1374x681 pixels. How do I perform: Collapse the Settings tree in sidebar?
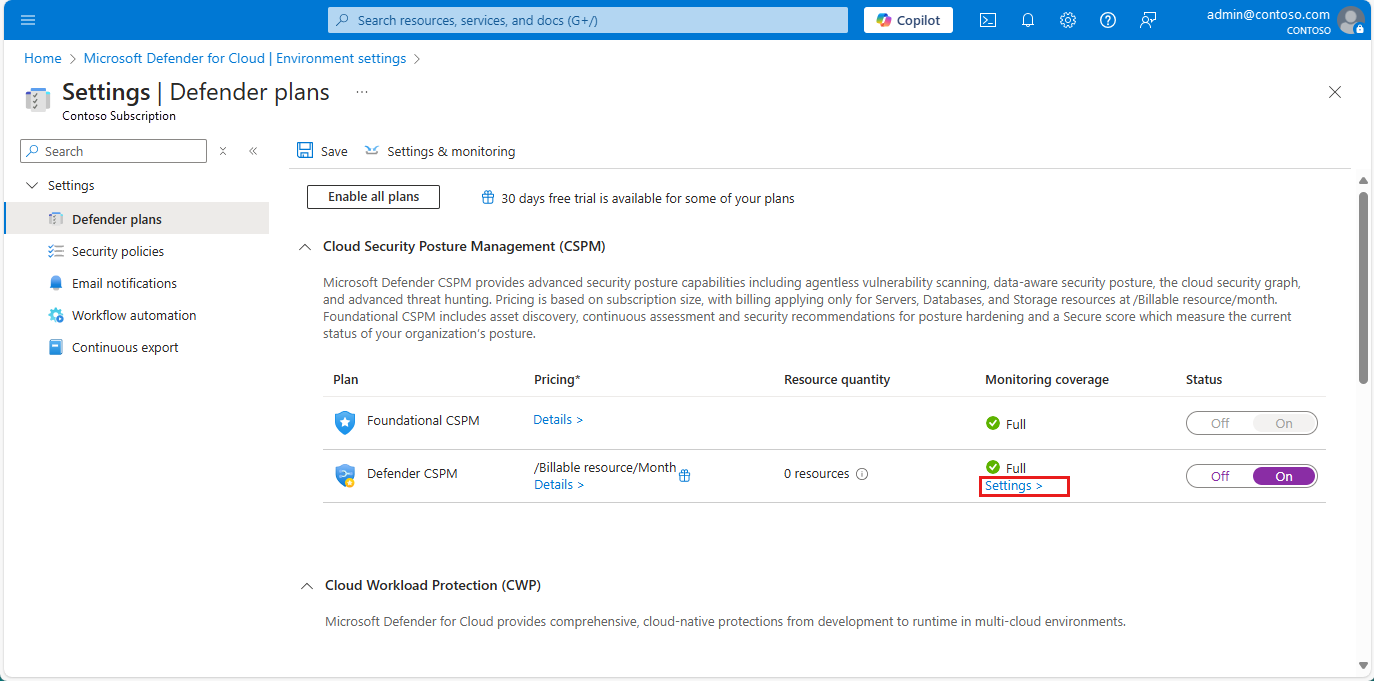(32, 186)
